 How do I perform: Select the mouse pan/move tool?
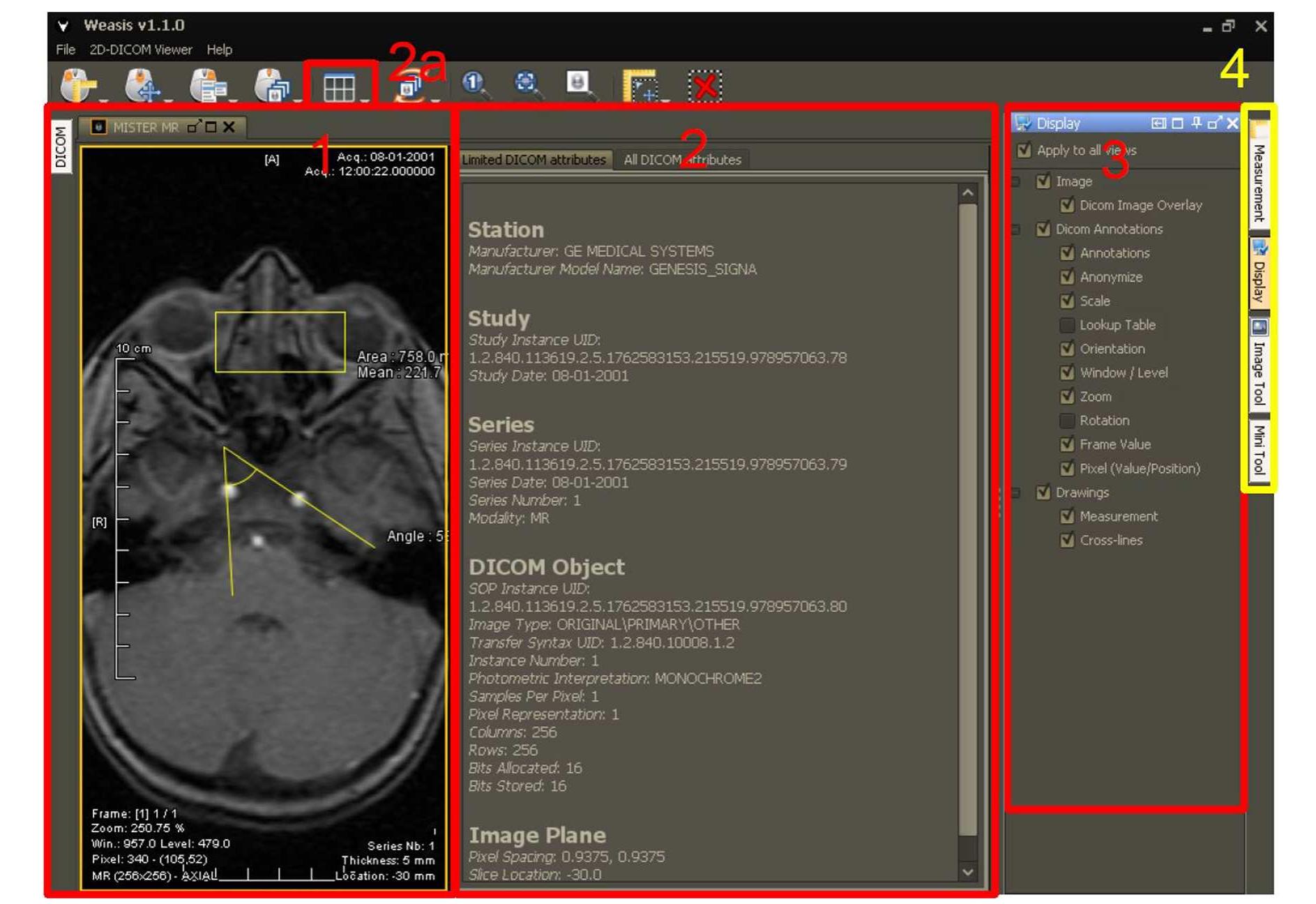142,86
